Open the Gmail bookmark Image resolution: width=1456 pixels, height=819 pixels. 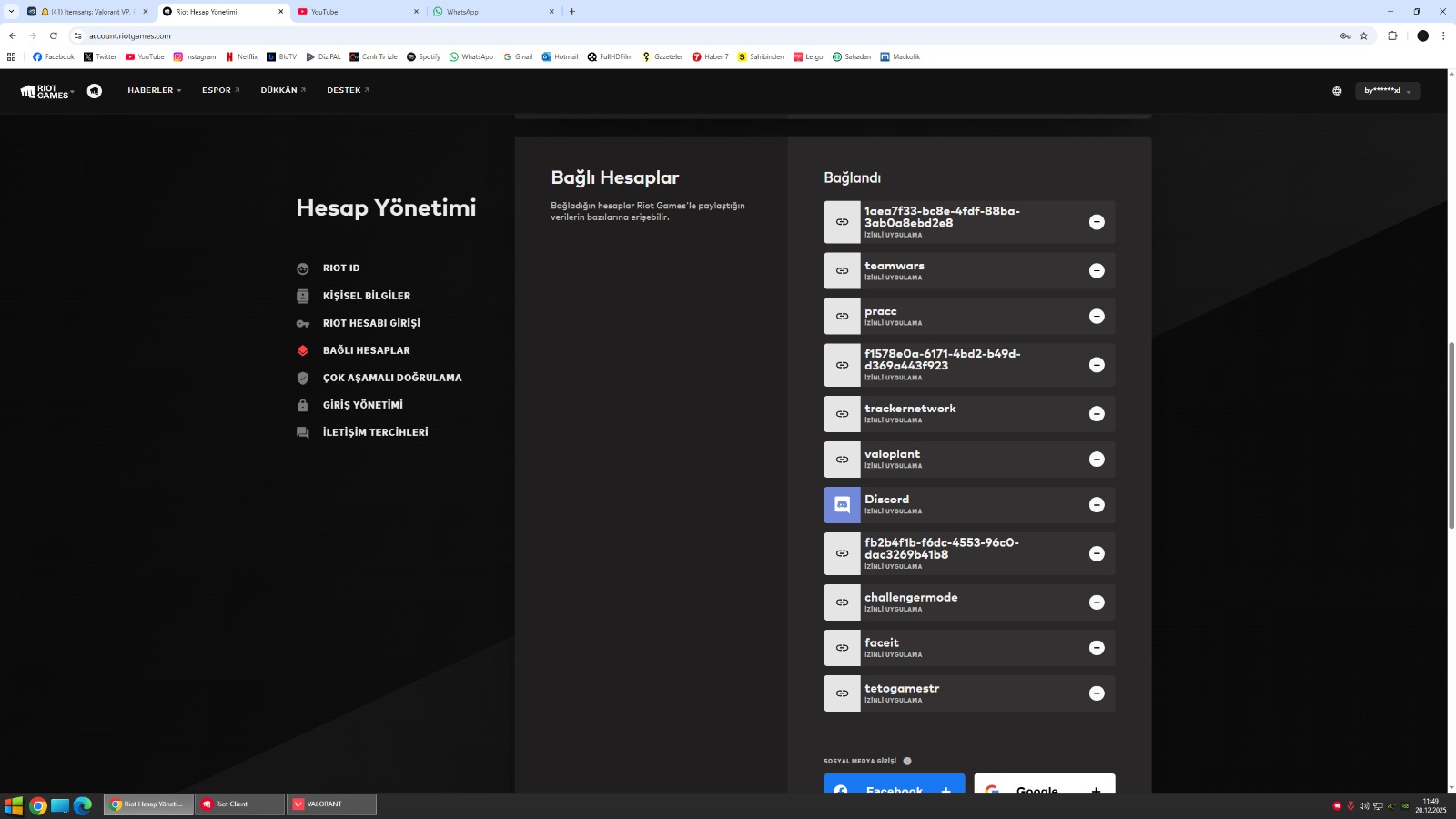[518, 56]
